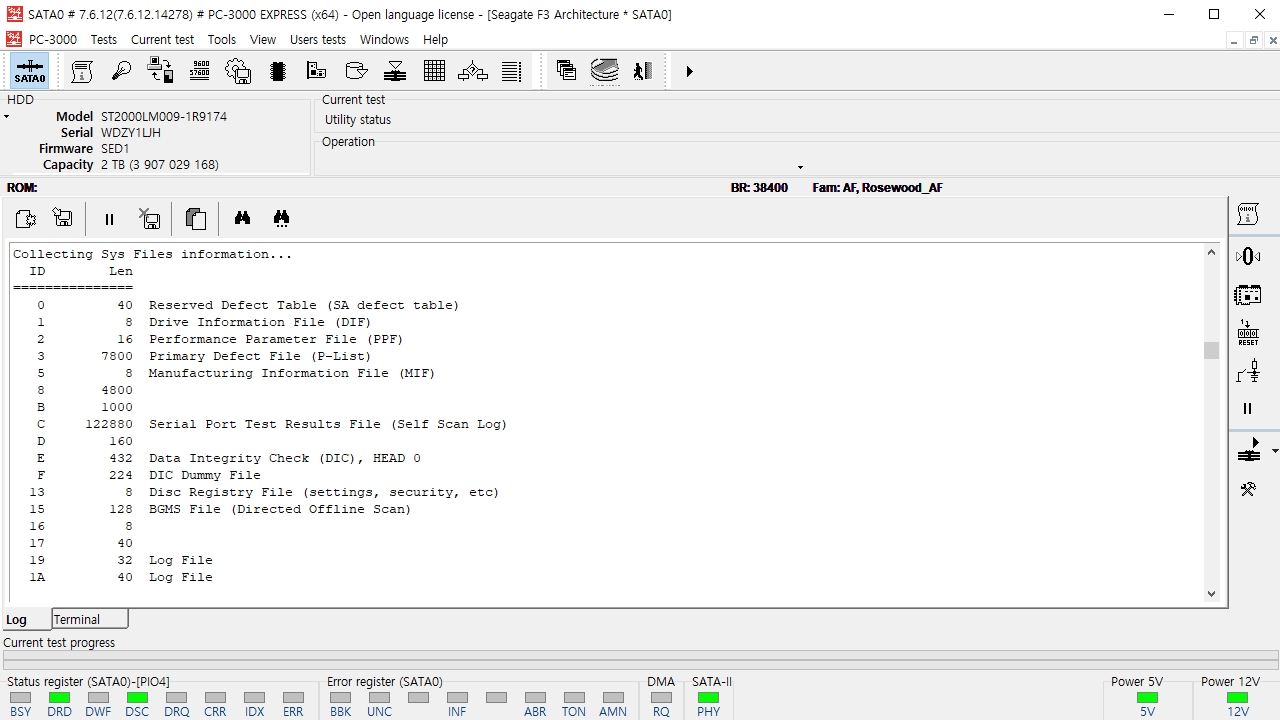Toggle the Power 5V indicator

[x=1147, y=697]
